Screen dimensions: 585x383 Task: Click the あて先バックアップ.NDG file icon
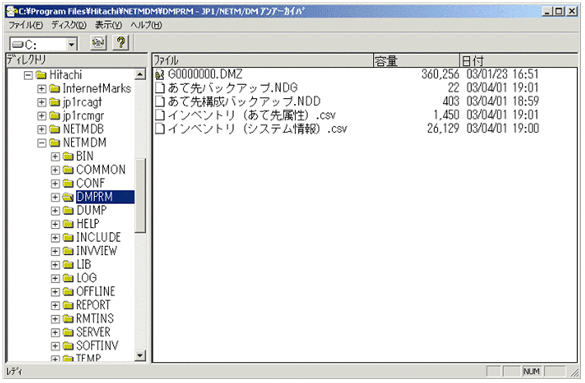pyautogui.click(x=160, y=88)
